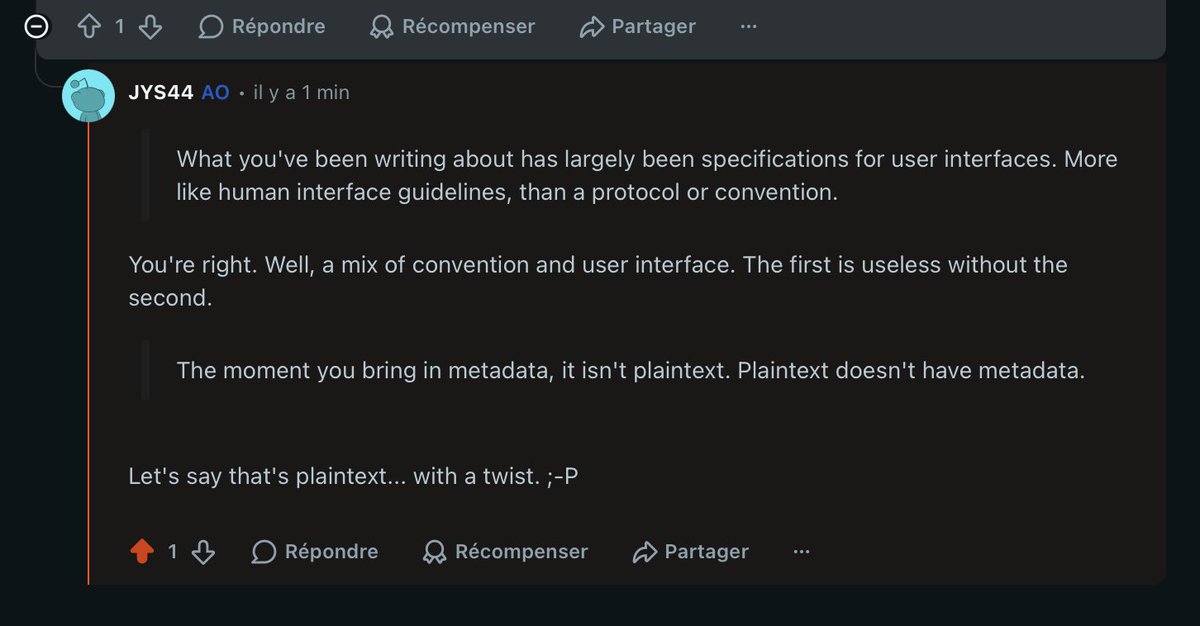Share JYS44's comment with Partager

pos(691,551)
